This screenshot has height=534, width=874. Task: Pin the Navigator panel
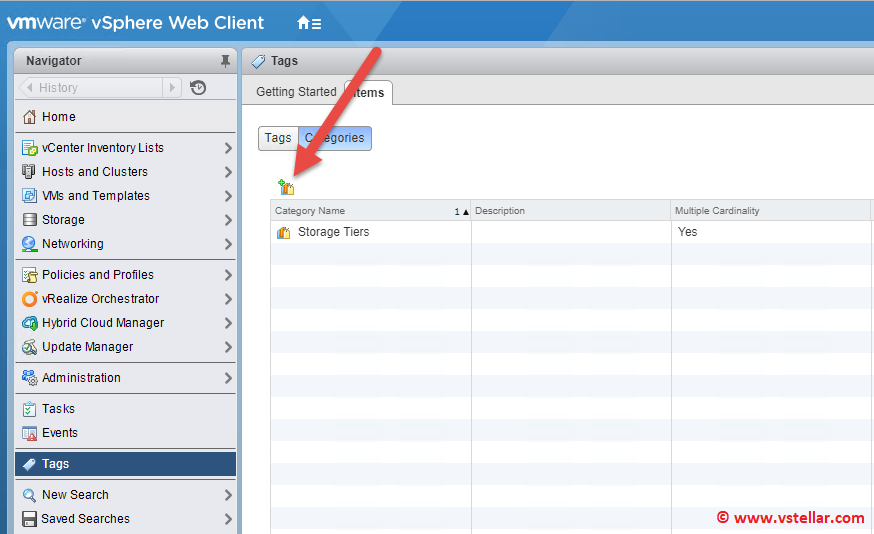(225, 61)
